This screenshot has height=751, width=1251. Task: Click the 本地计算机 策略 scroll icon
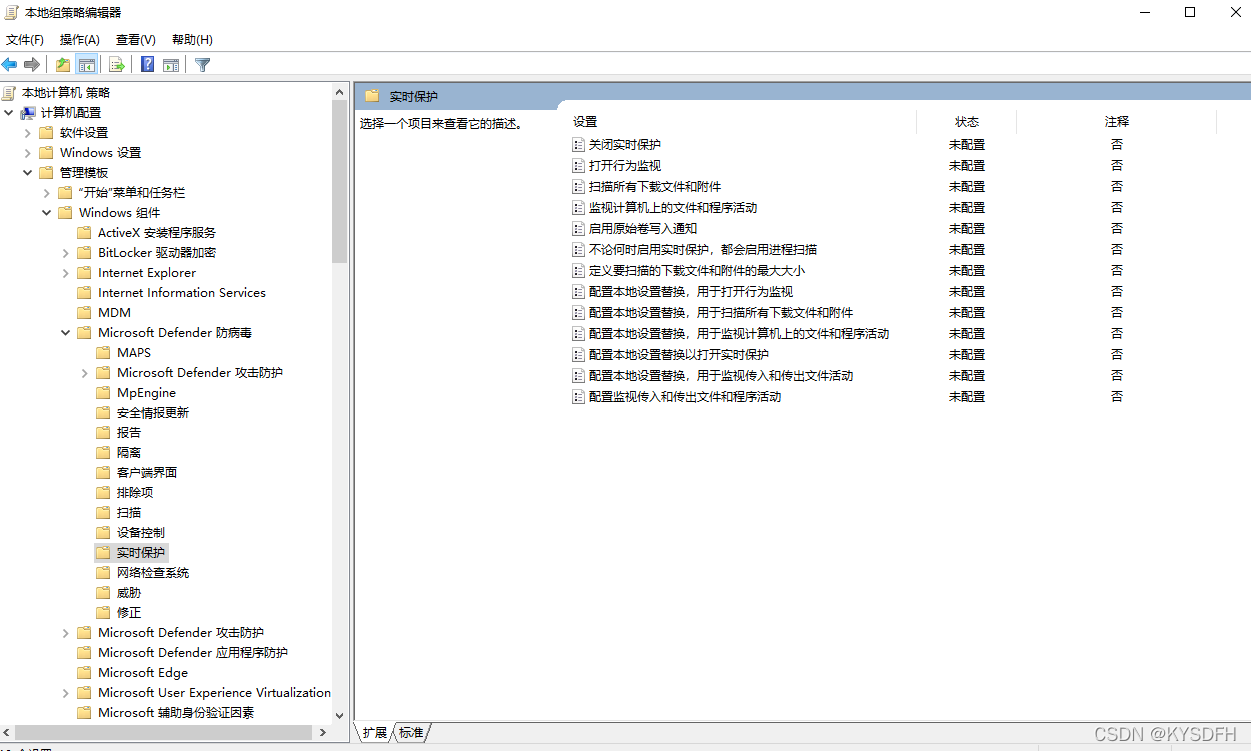[x=9, y=93]
